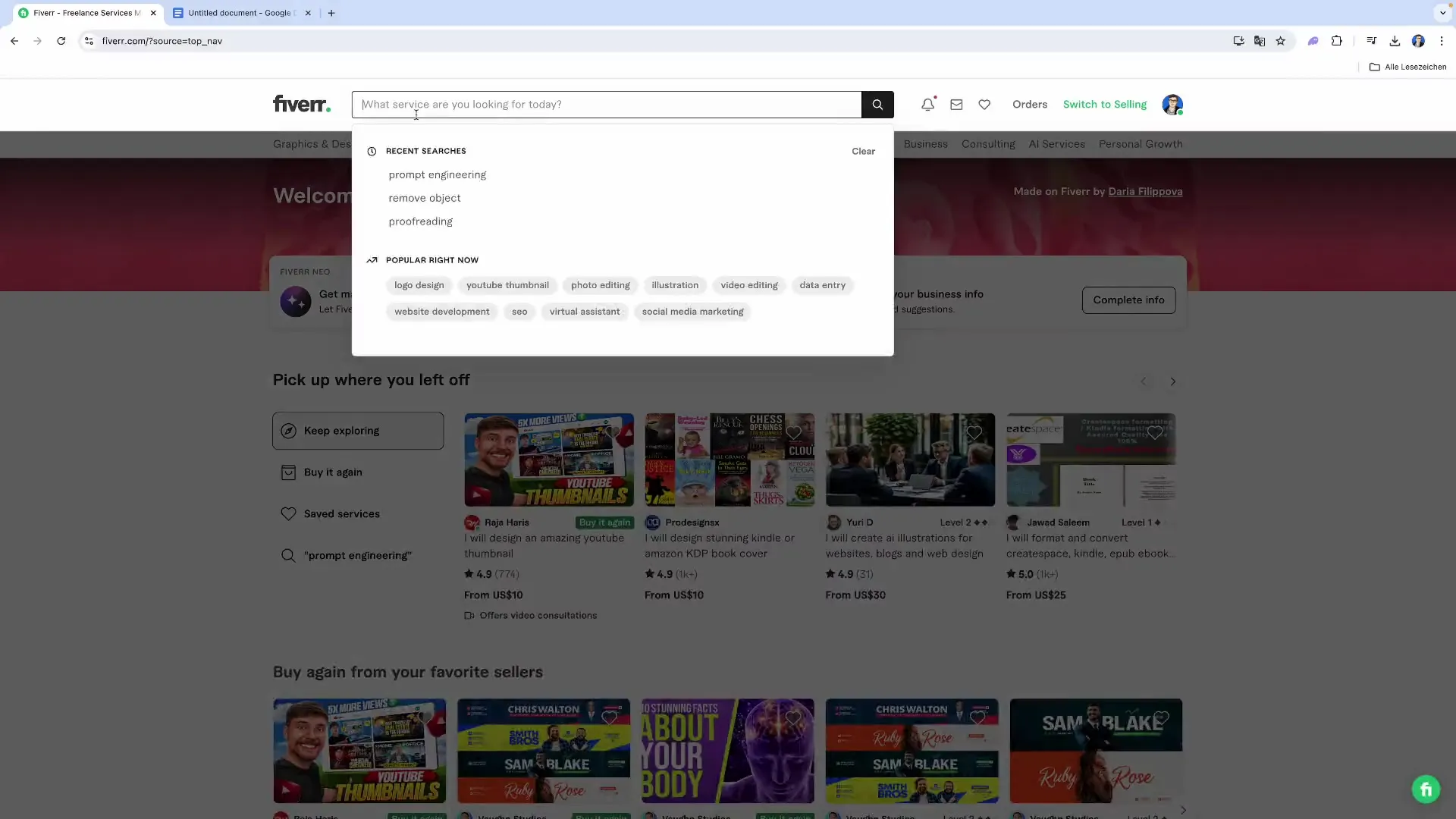
Task: Click the floating Fiverr Go chat icon
Action: click(1425, 789)
